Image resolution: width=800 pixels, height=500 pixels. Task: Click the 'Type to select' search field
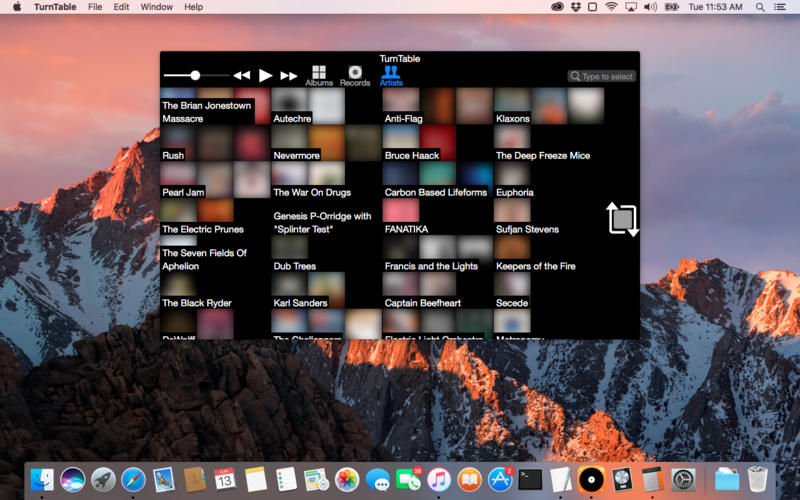click(x=602, y=76)
